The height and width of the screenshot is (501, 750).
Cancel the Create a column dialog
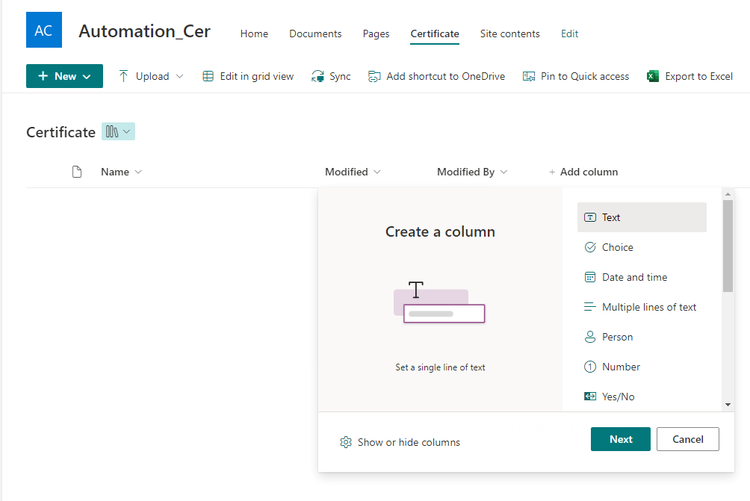[x=688, y=439]
